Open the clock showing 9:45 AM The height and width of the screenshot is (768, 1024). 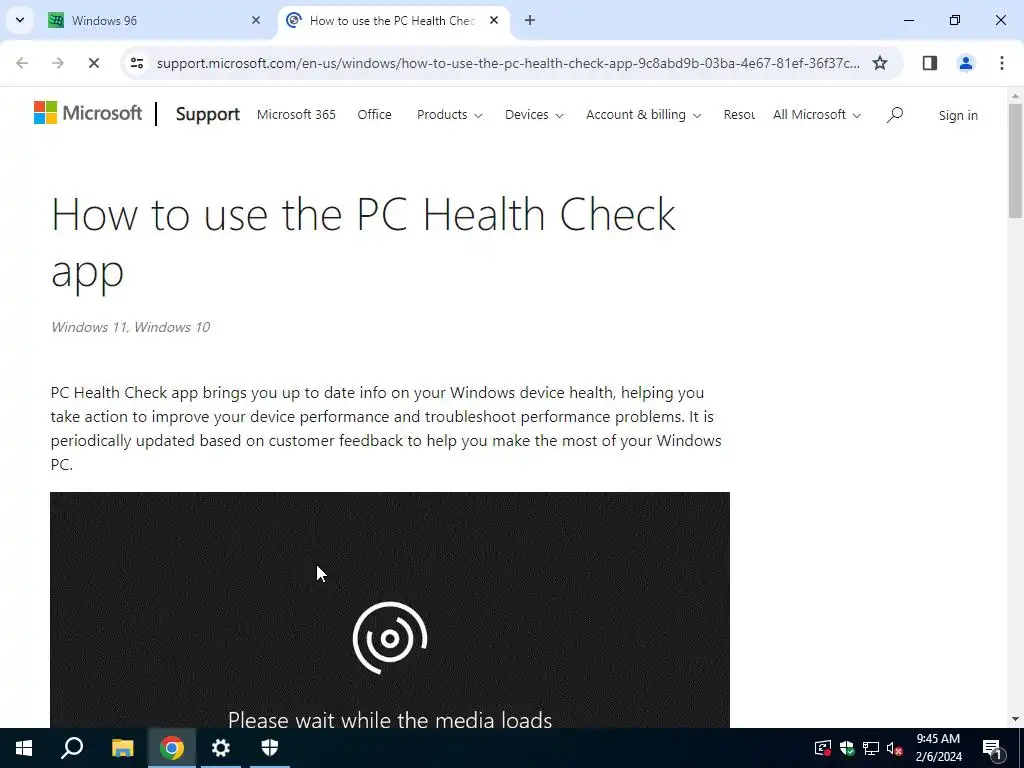click(938, 748)
